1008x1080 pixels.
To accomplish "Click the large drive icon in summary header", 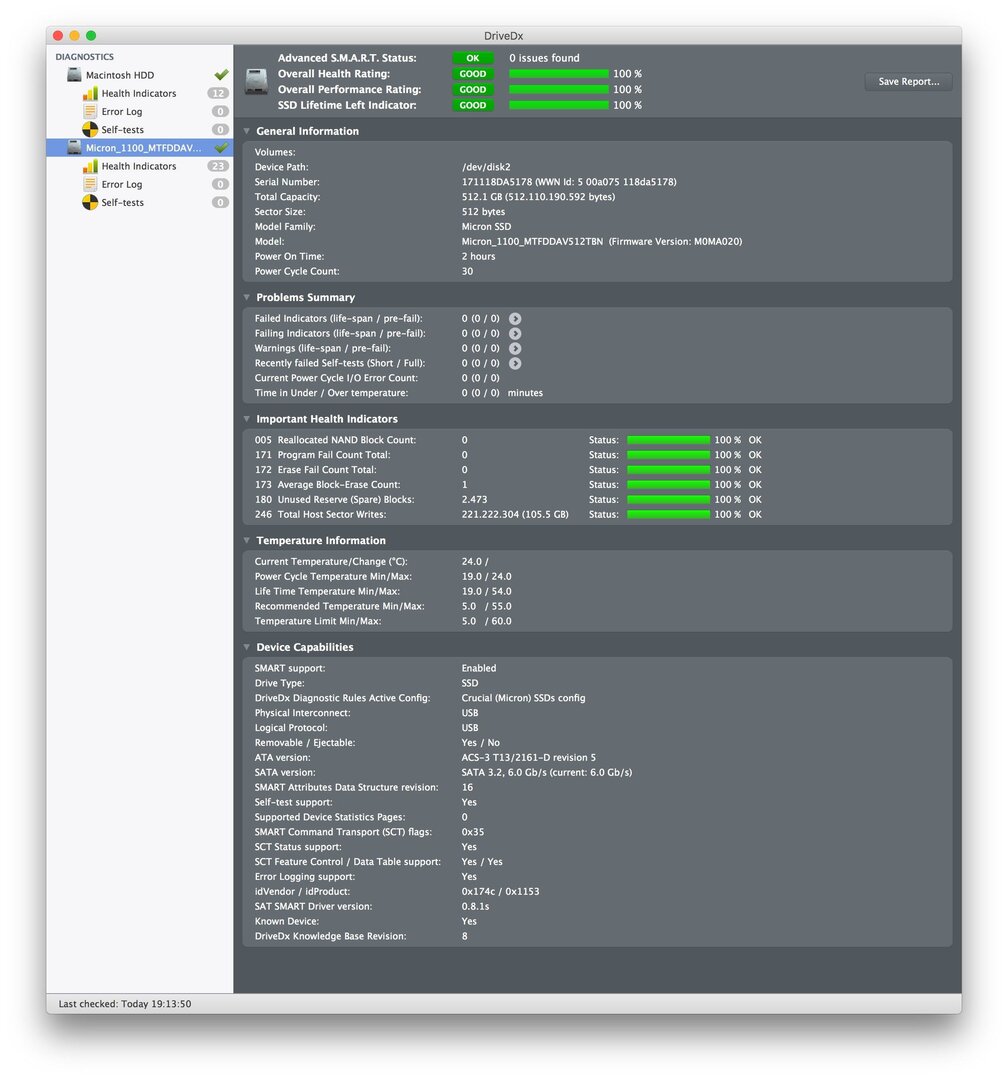I will (x=257, y=81).
